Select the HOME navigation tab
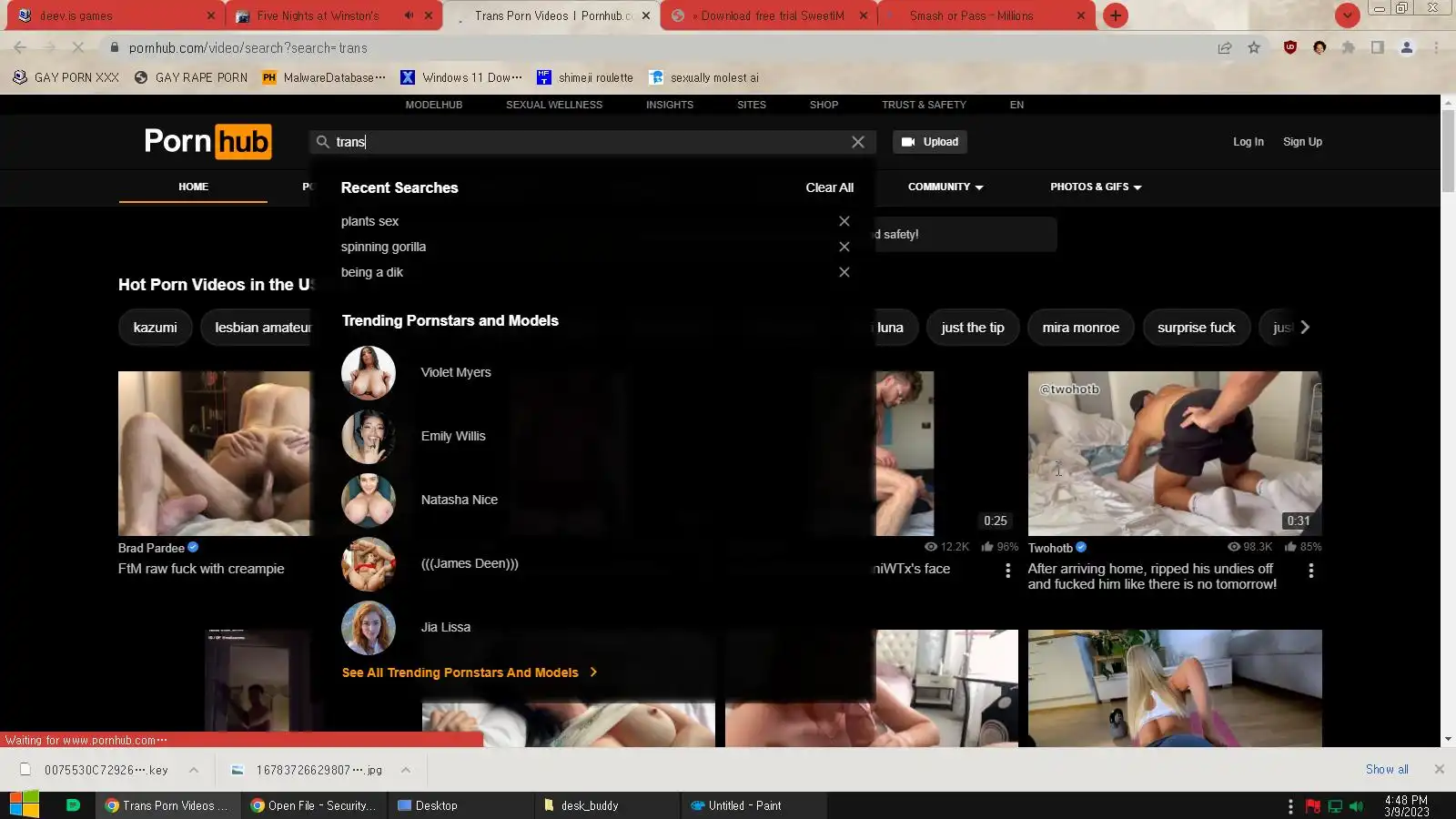This screenshot has height=819, width=1456. coord(193,187)
